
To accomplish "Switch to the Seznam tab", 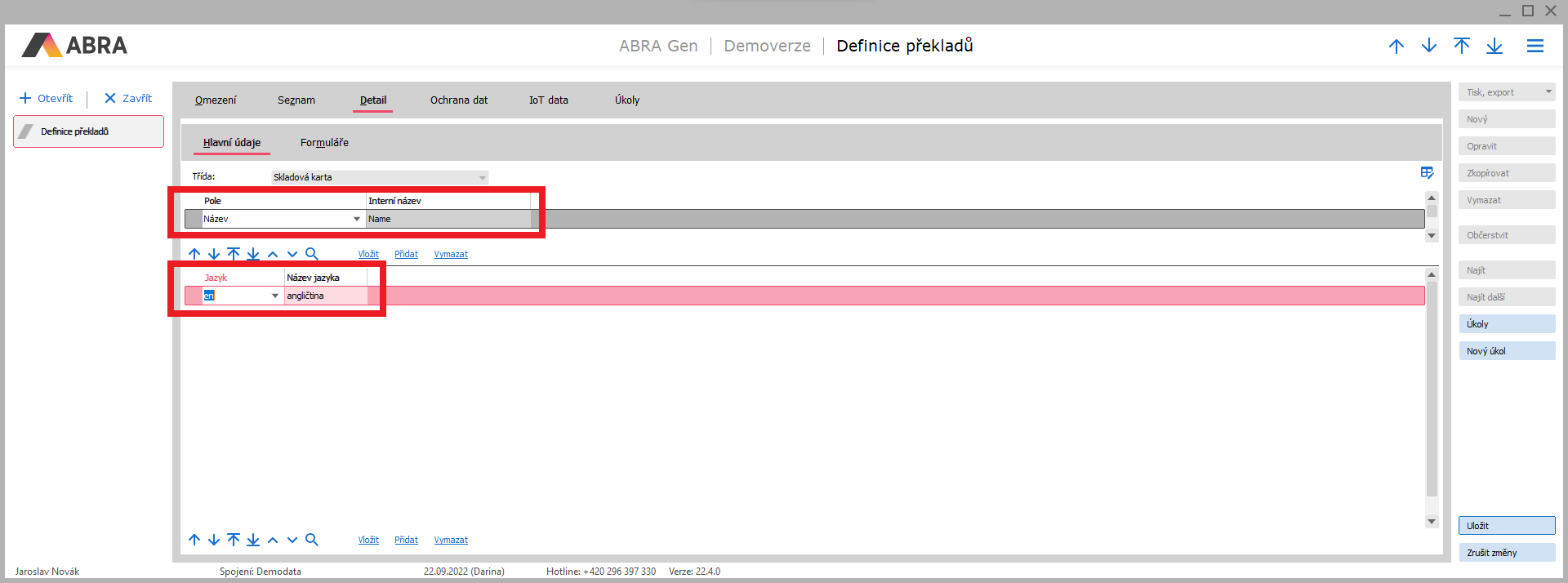I will tap(296, 100).
